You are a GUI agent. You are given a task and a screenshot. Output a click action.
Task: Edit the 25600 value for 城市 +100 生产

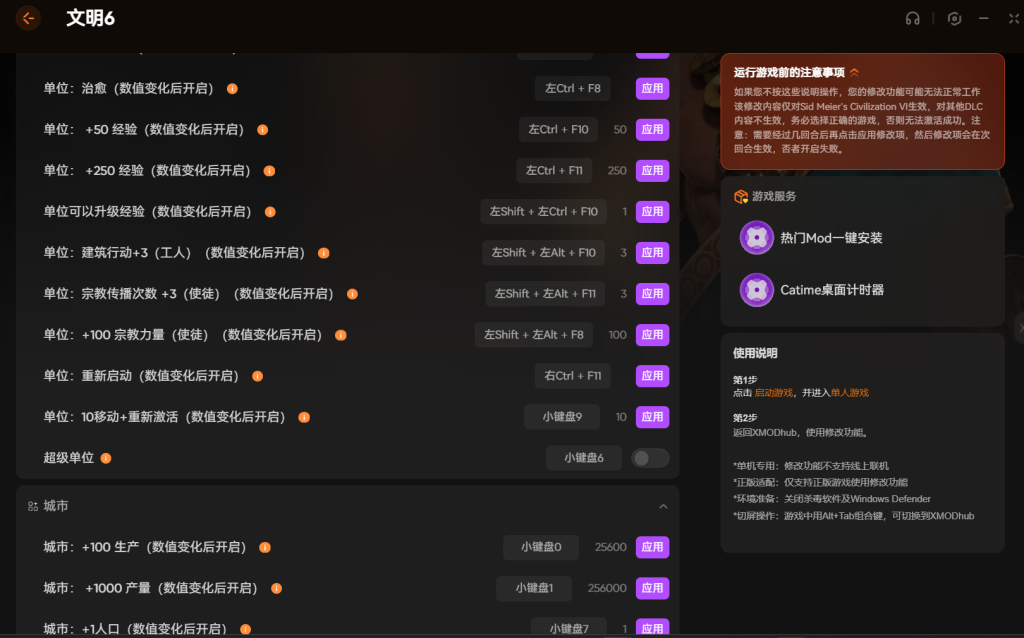point(610,548)
